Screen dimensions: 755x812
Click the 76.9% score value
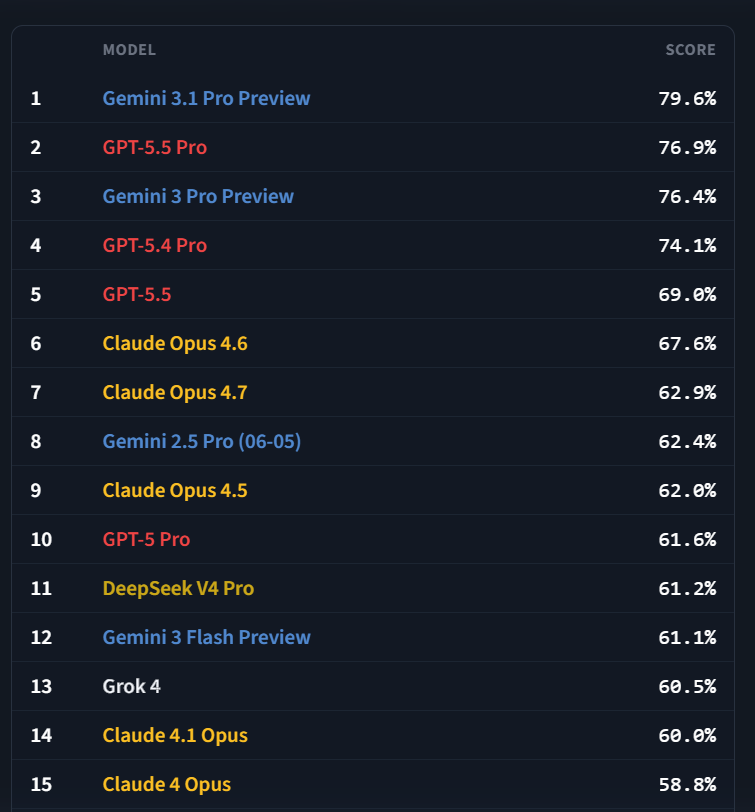pyautogui.click(x=687, y=148)
